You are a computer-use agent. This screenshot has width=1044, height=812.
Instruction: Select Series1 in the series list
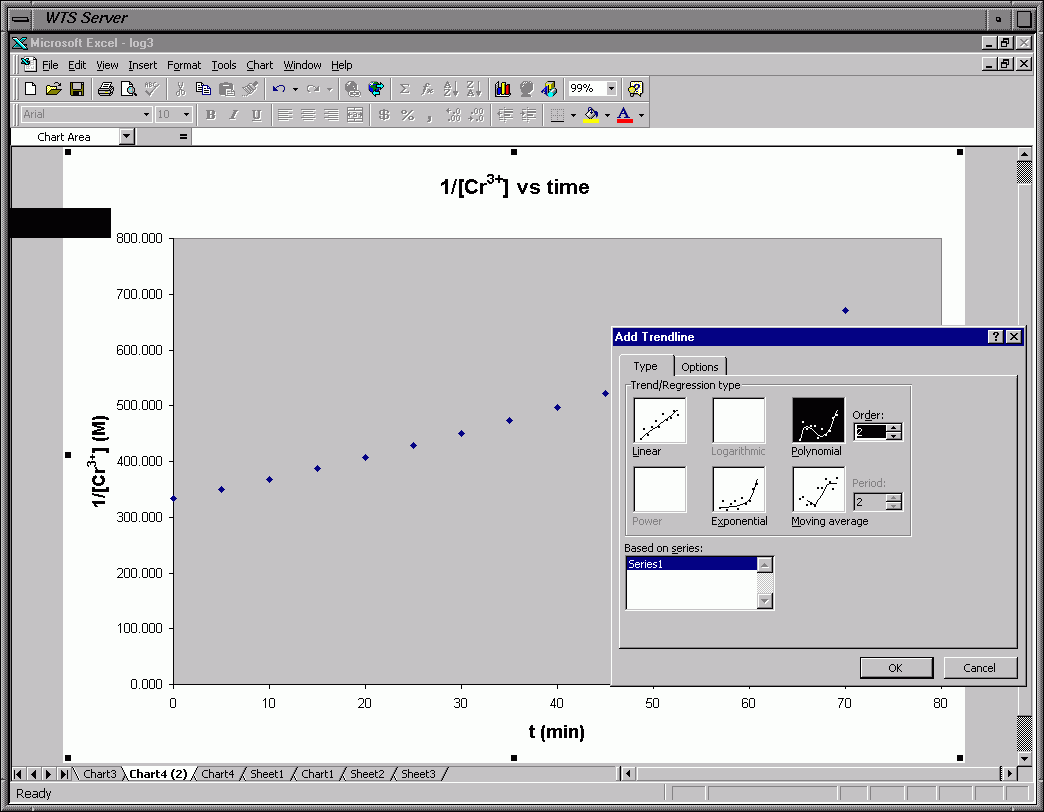point(690,564)
